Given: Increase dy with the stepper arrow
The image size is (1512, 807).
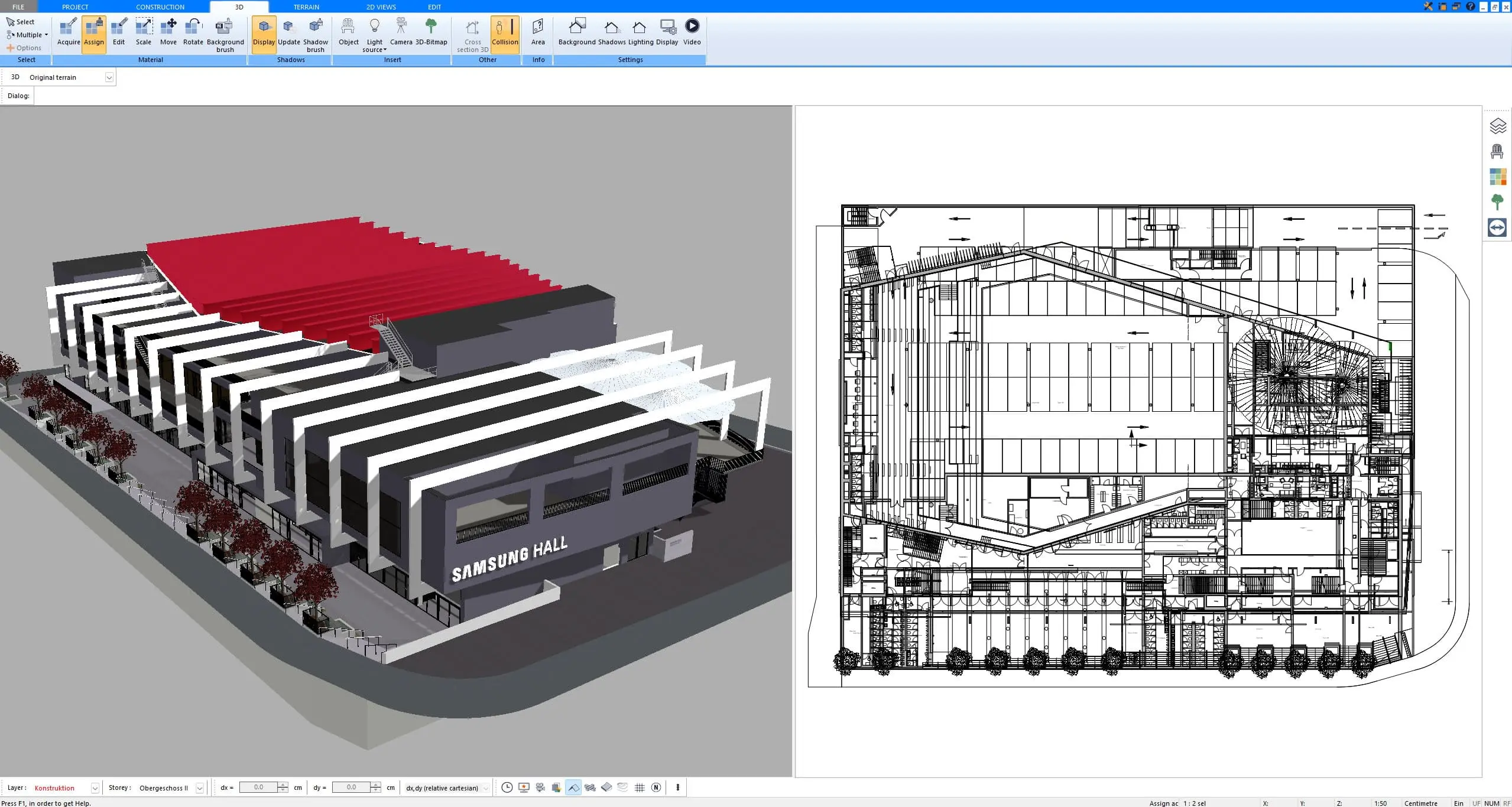Looking at the screenshot, I should [376, 785].
